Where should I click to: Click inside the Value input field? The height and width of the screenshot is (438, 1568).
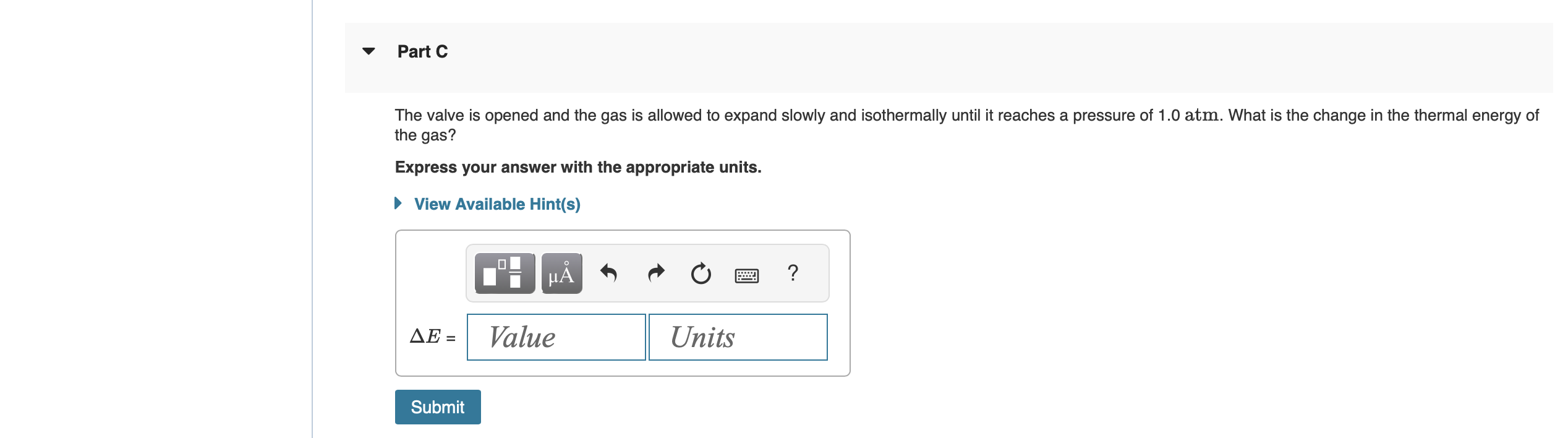pos(555,337)
